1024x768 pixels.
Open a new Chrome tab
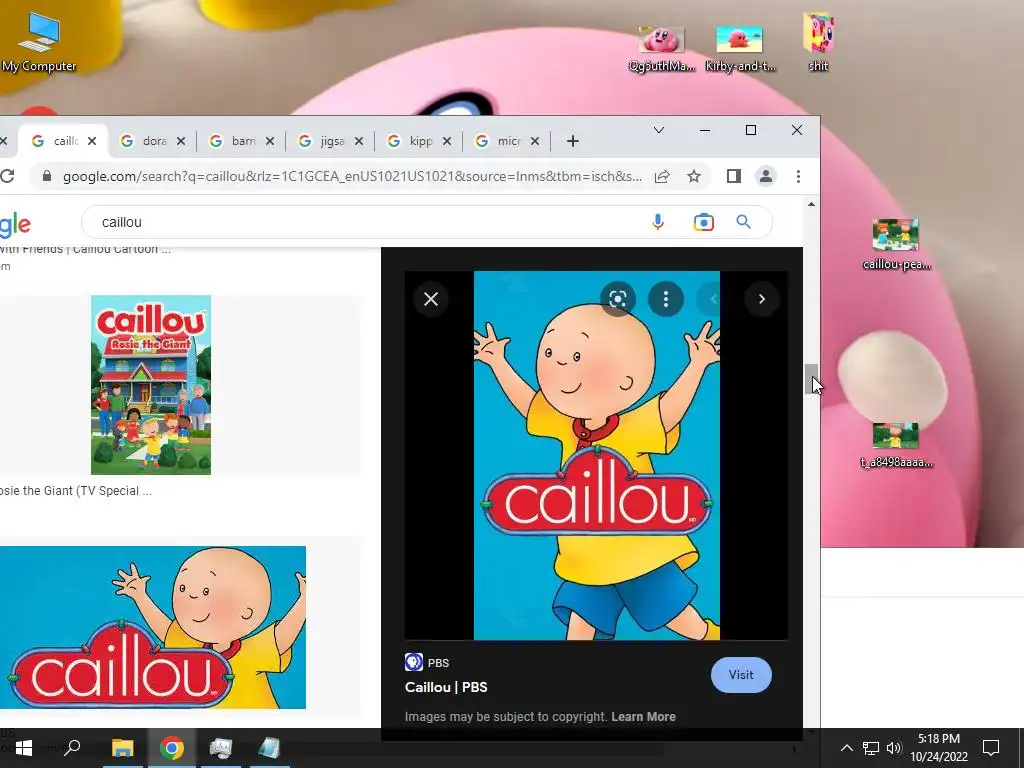pos(573,141)
